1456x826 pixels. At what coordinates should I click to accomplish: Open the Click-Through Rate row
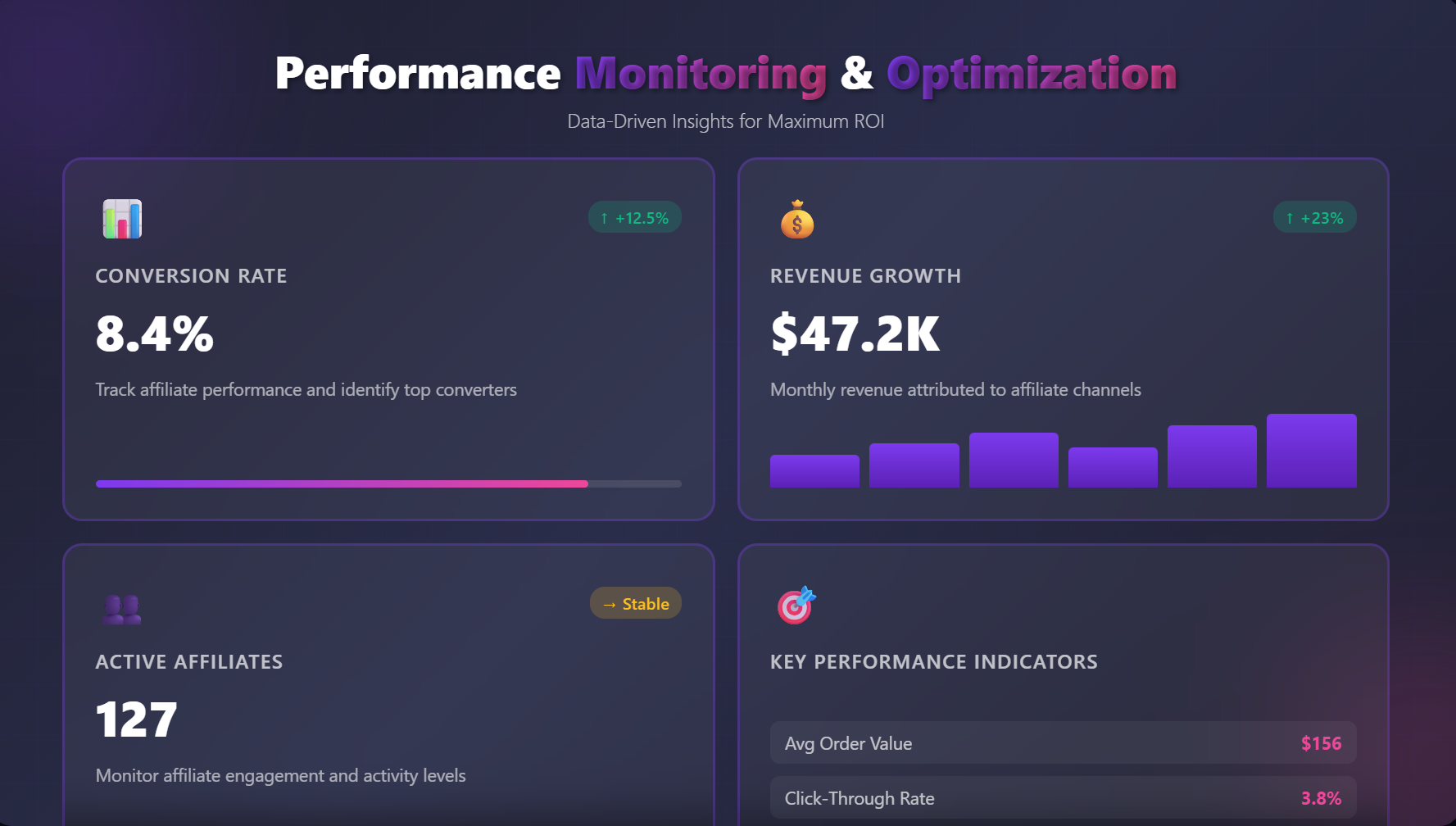[1062, 798]
